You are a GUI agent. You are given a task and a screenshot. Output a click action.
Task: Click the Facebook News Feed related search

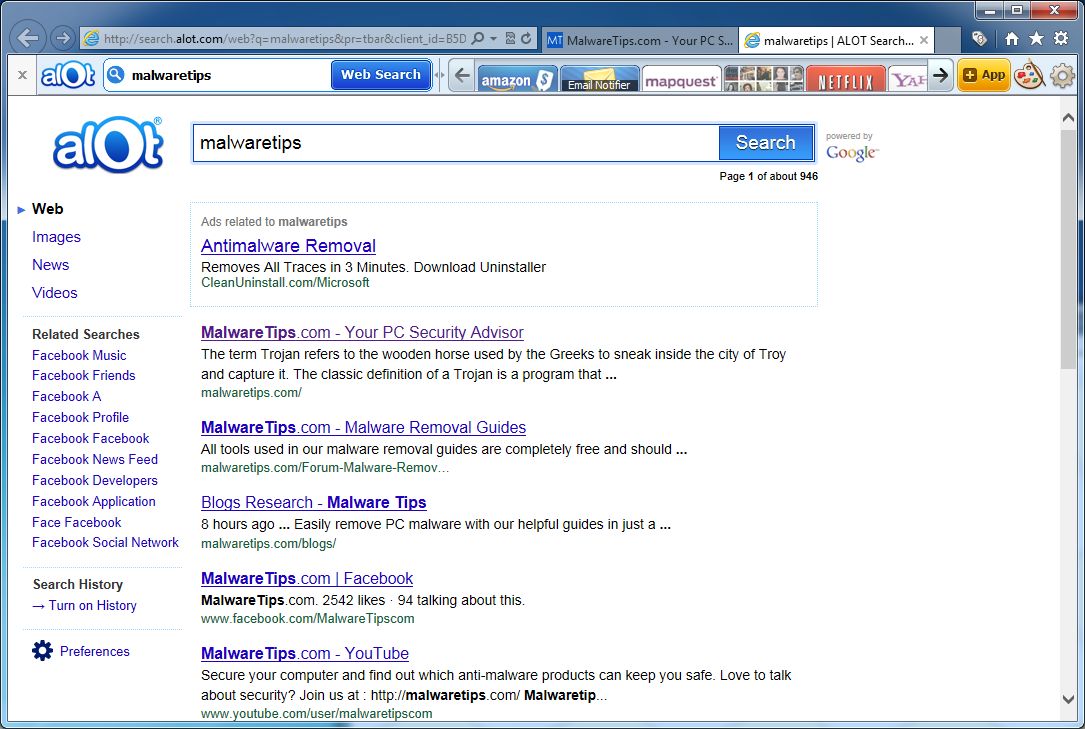click(95, 459)
